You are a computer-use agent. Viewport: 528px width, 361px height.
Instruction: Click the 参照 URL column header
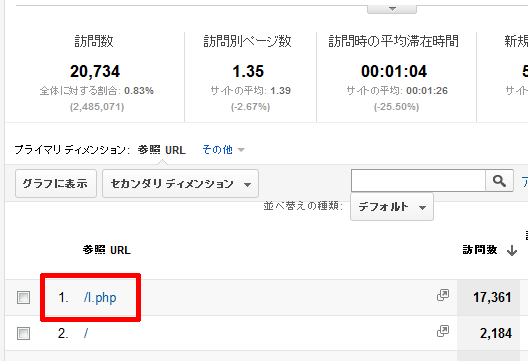[107, 250]
